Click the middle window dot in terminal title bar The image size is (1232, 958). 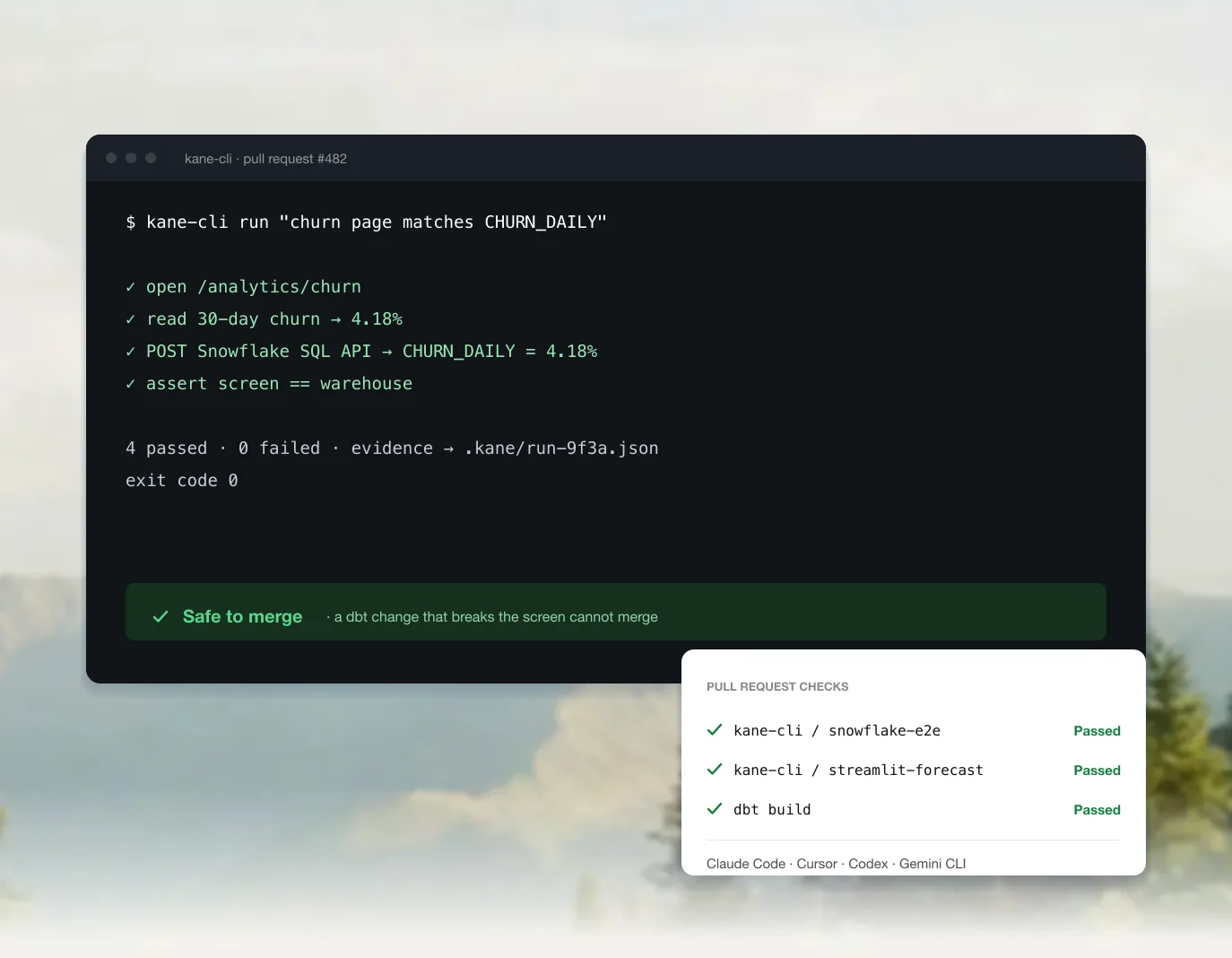(131, 158)
